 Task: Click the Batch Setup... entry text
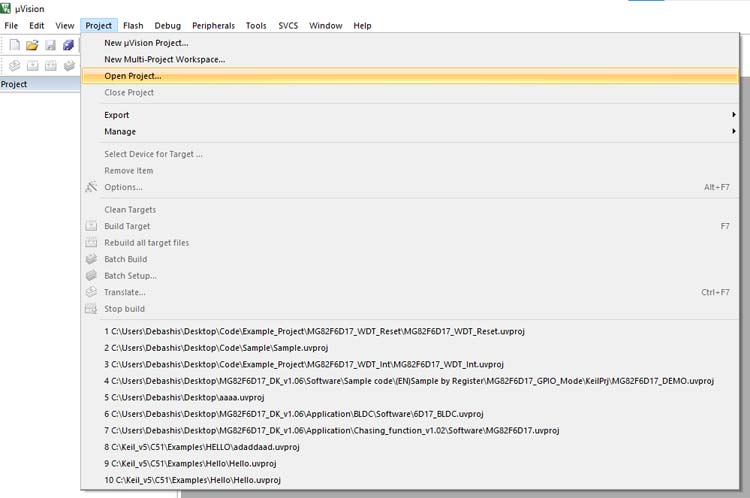130,276
